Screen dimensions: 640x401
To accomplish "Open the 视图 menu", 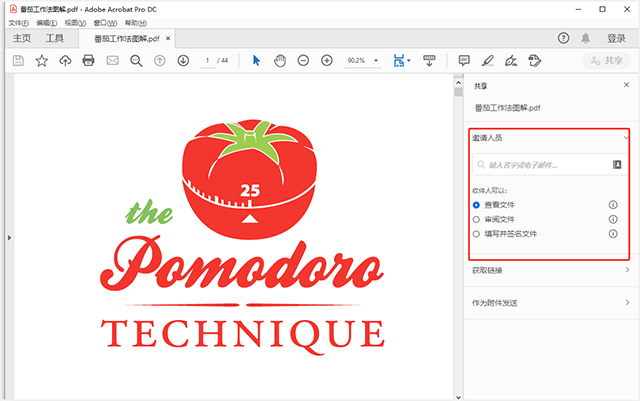I will click(x=75, y=23).
